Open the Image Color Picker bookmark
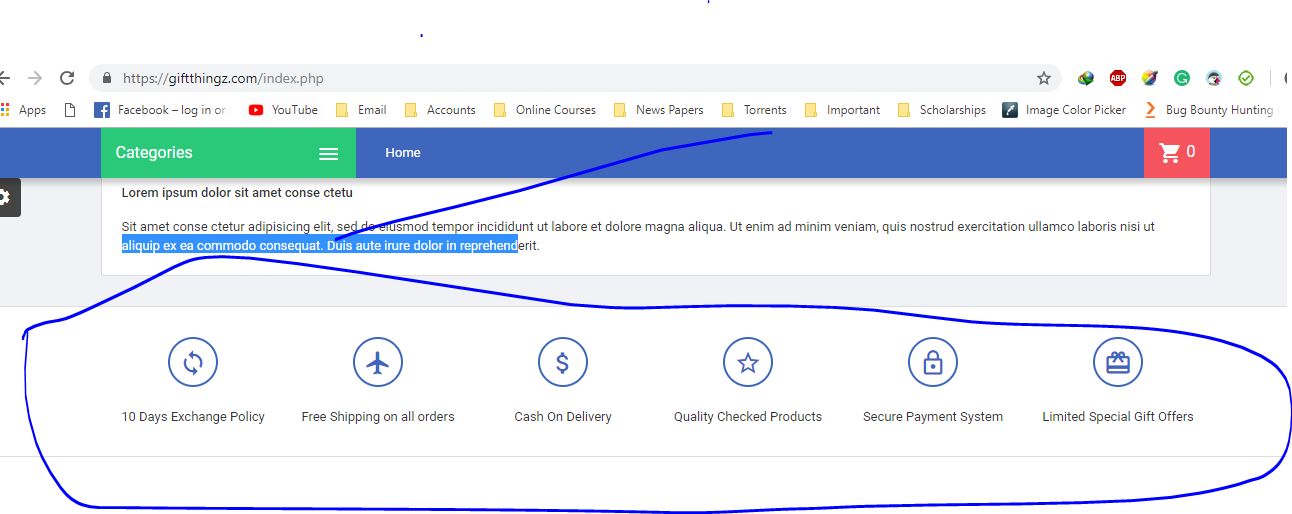The image size is (1292, 514). tap(1064, 110)
